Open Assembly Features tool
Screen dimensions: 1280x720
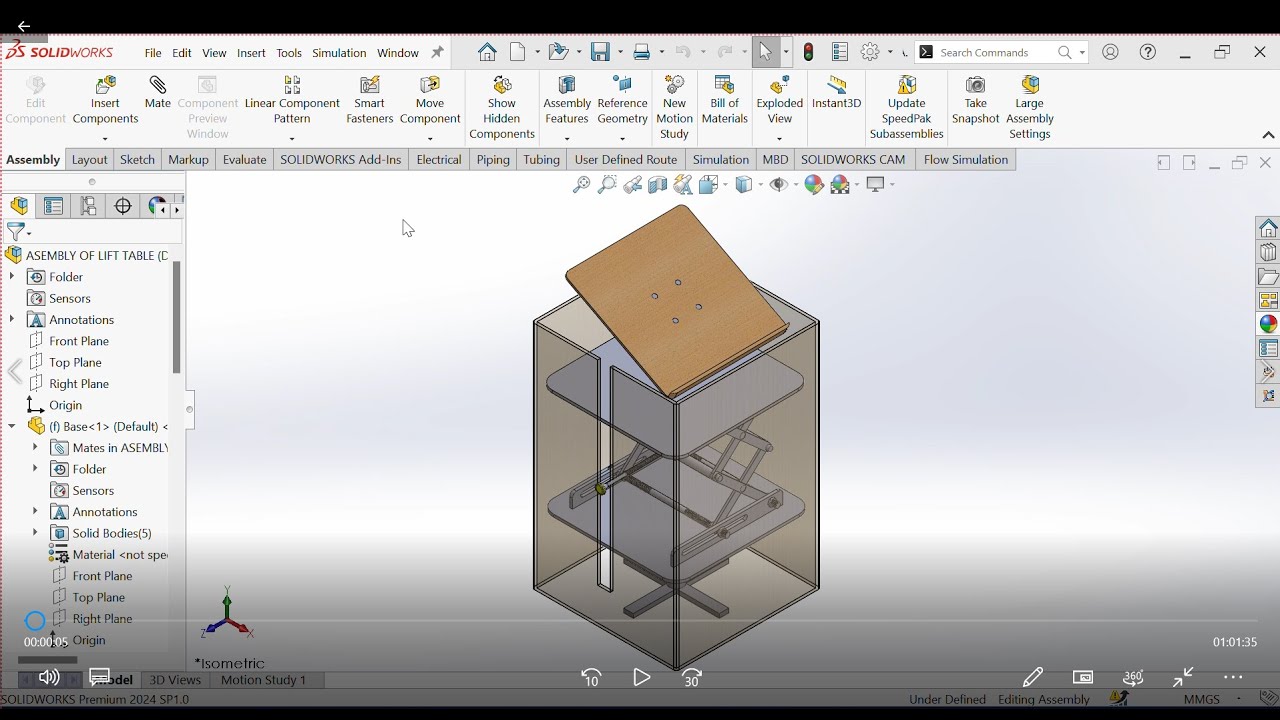point(567,85)
